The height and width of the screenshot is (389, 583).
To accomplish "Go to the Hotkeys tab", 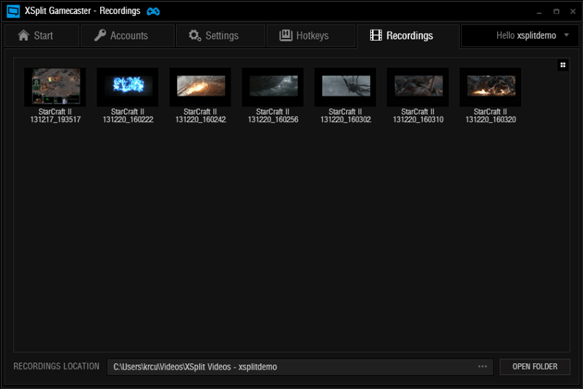I will pos(311,36).
